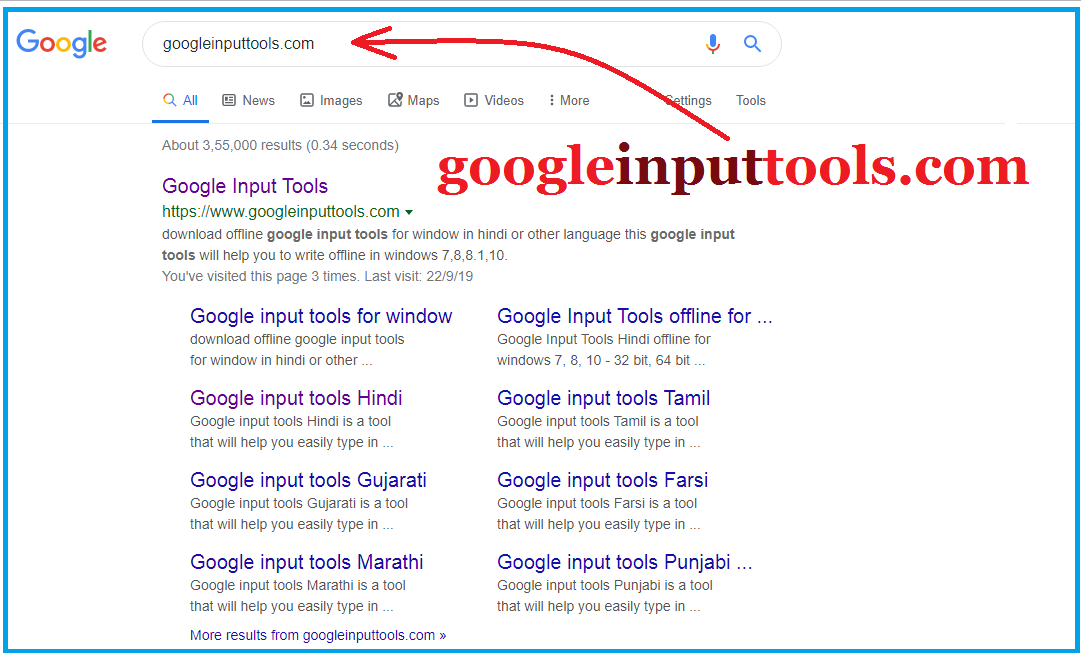The image size is (1081, 653).
Task: Open the Google input tools Hindi sitelink
Action: coord(296,398)
